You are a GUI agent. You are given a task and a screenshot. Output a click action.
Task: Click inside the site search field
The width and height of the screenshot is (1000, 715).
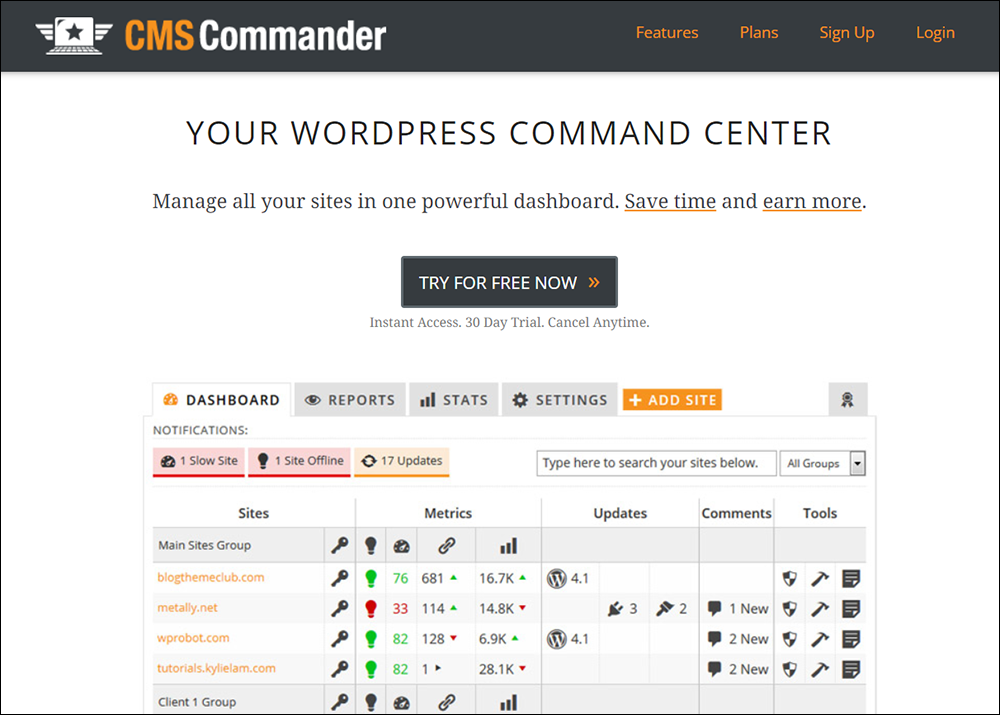coord(655,463)
